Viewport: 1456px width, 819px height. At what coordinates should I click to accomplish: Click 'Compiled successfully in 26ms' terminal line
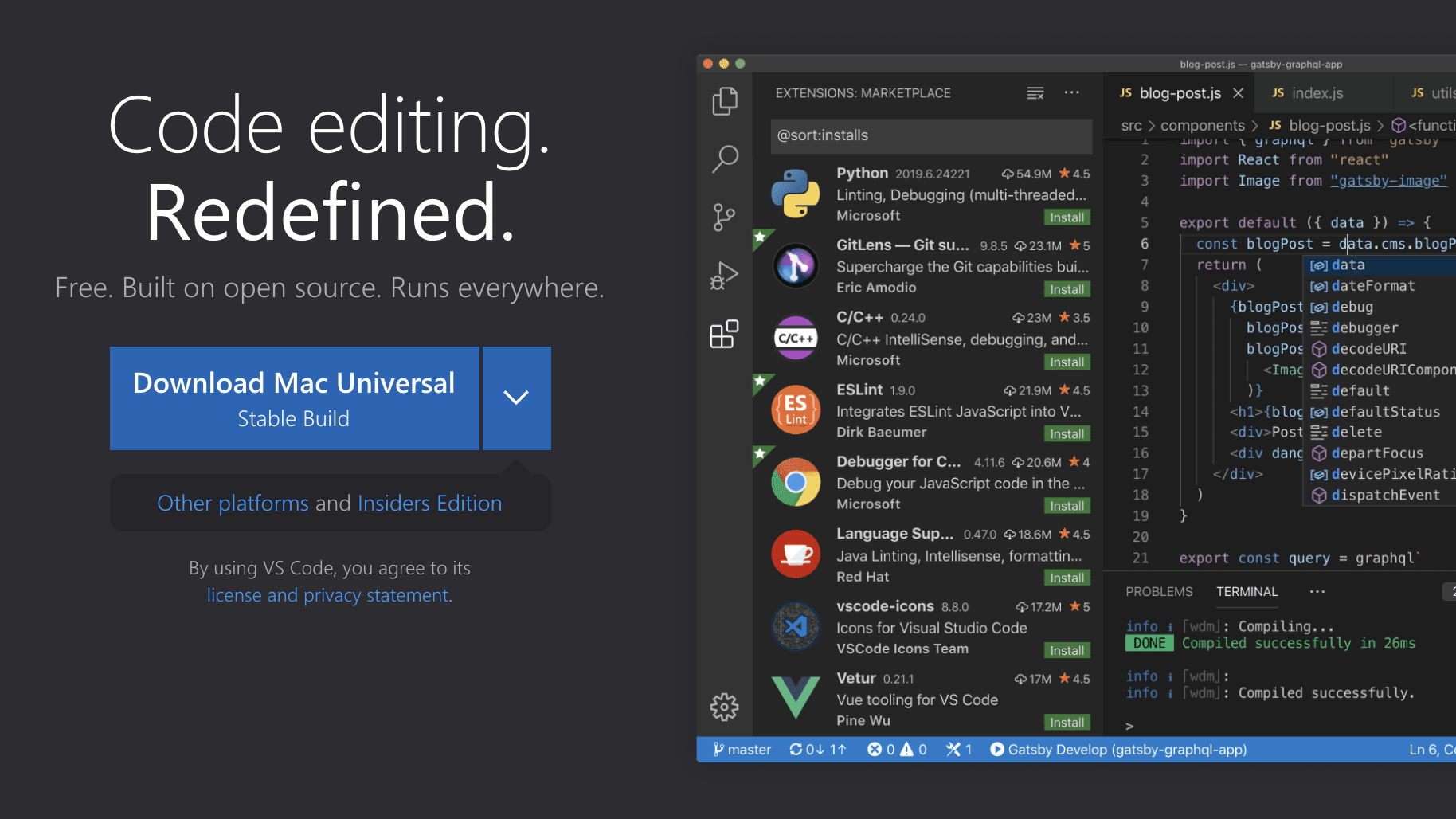tap(1298, 643)
